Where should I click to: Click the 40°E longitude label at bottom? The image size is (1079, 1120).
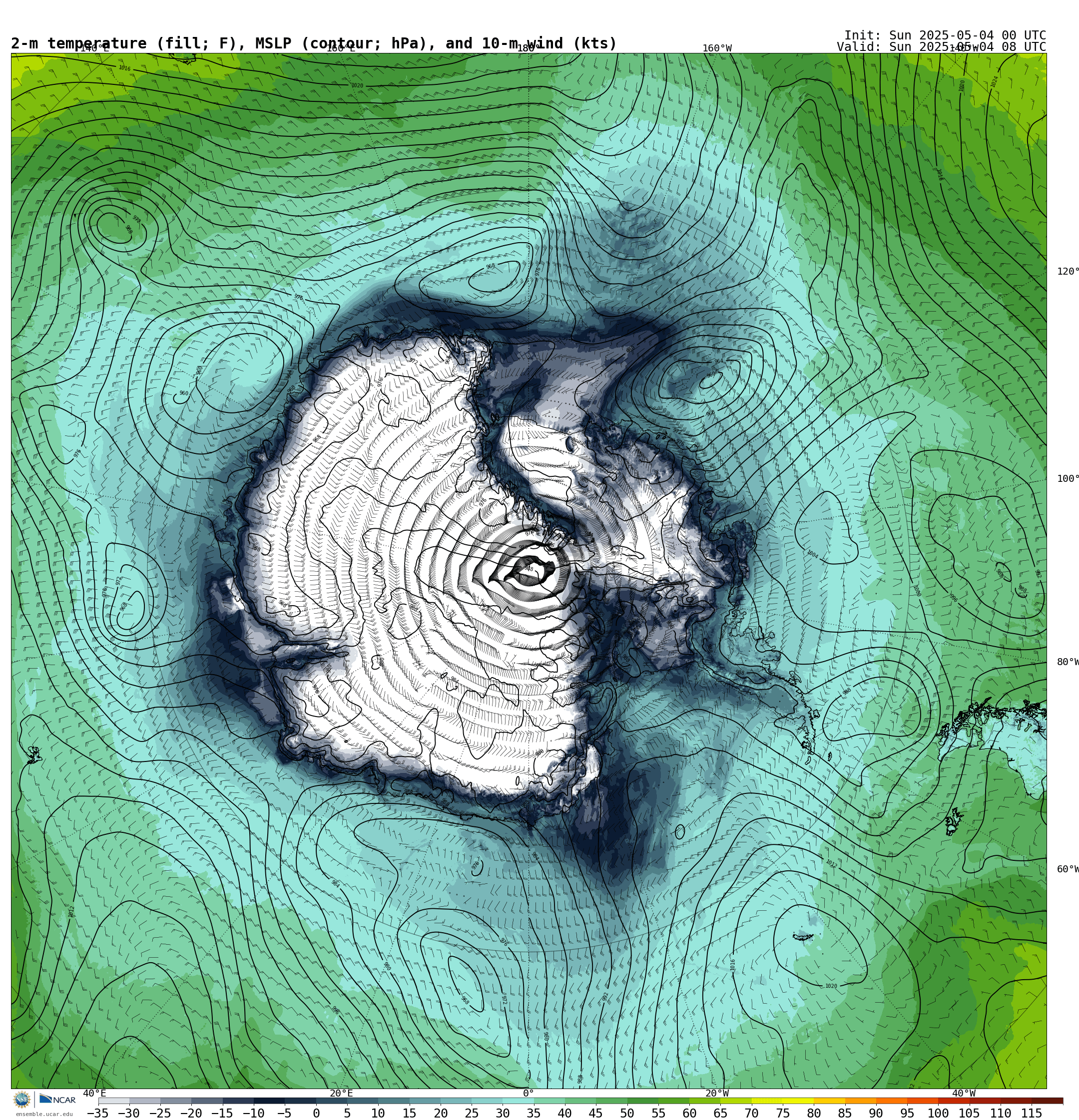pos(94,1093)
